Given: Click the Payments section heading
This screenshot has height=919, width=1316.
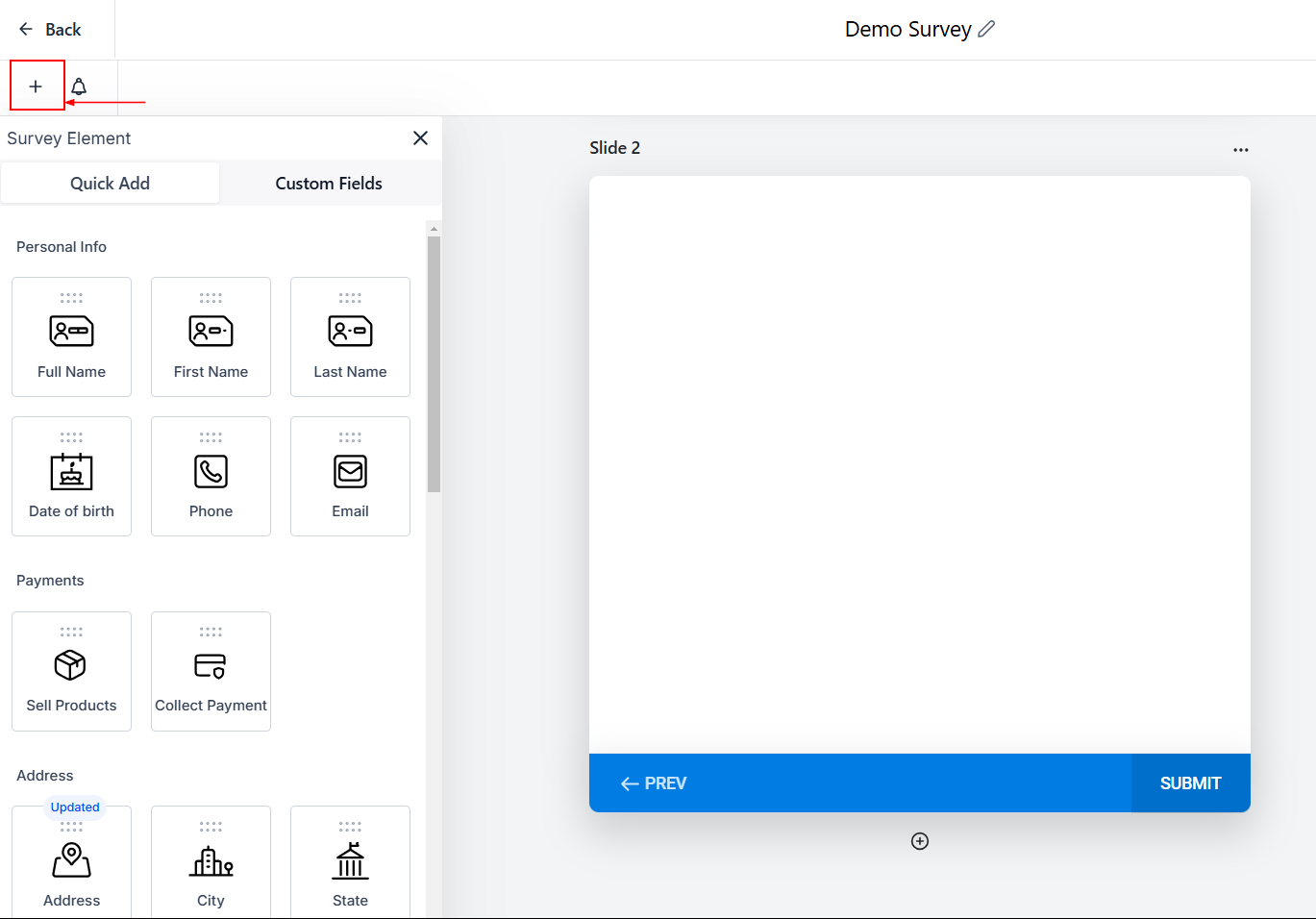Looking at the screenshot, I should pyautogui.click(x=50, y=581).
